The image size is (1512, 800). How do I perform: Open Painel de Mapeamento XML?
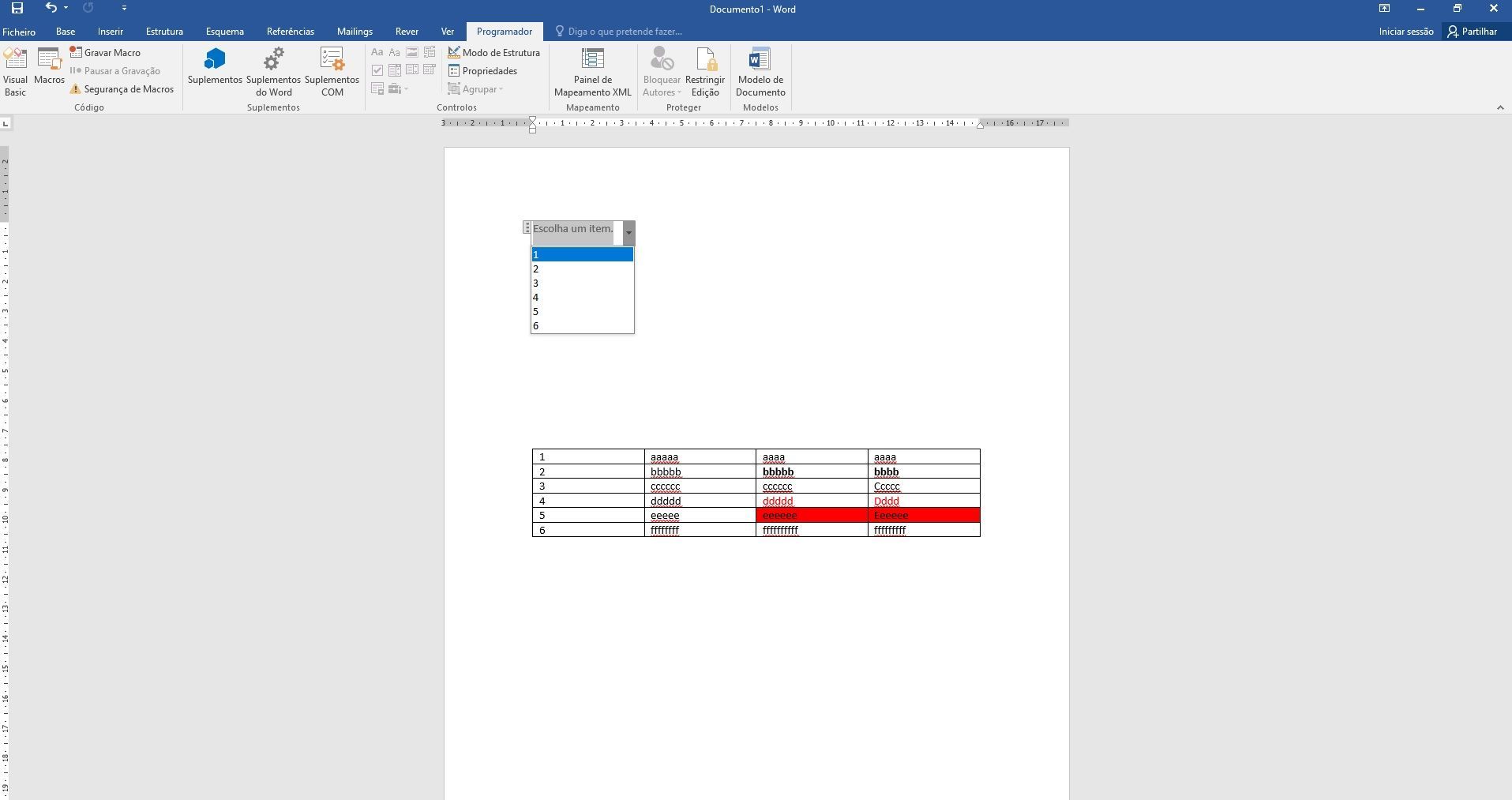[593, 72]
